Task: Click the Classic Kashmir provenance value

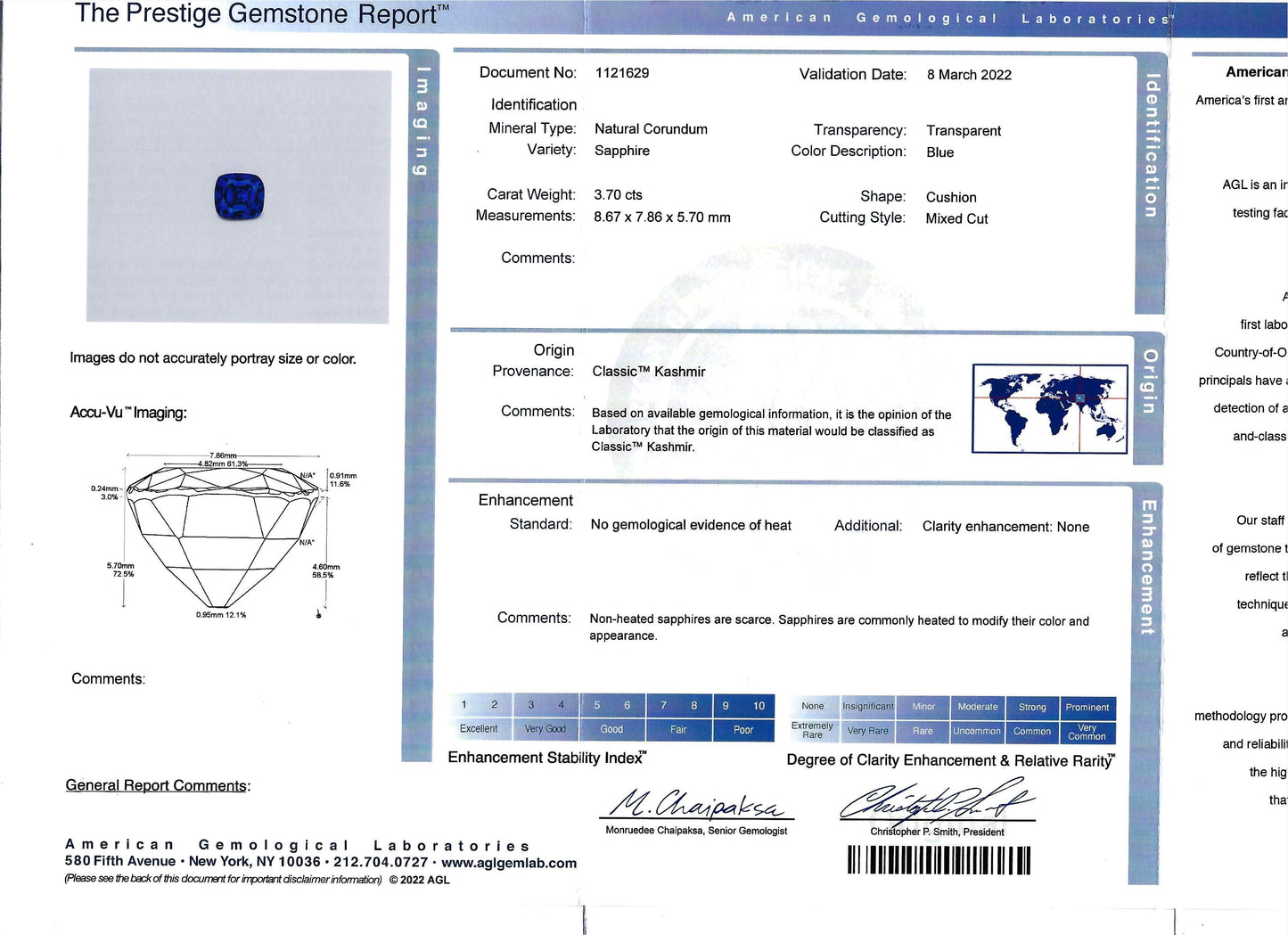Action: (648, 372)
